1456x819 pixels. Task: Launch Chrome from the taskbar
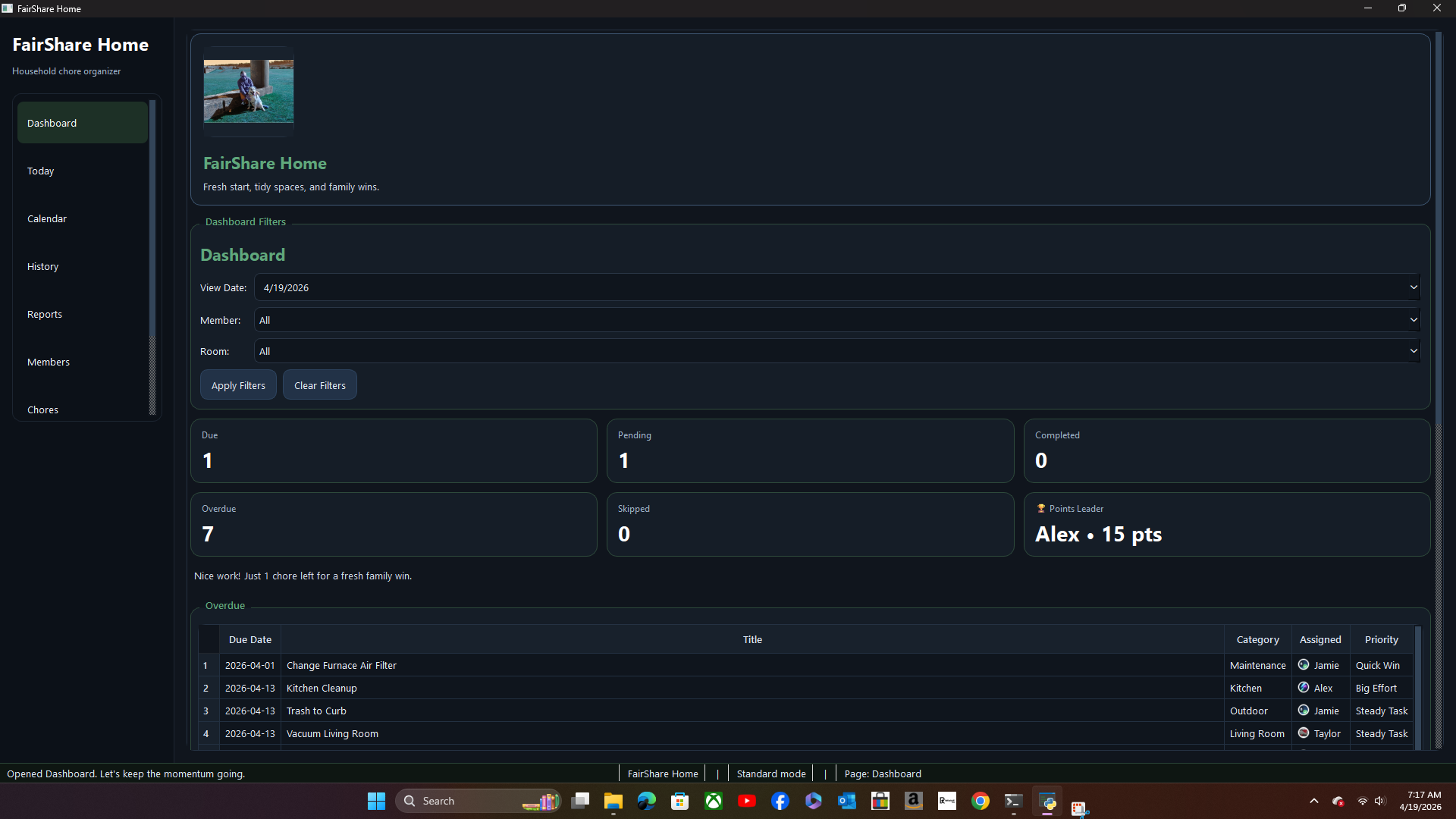(981, 801)
